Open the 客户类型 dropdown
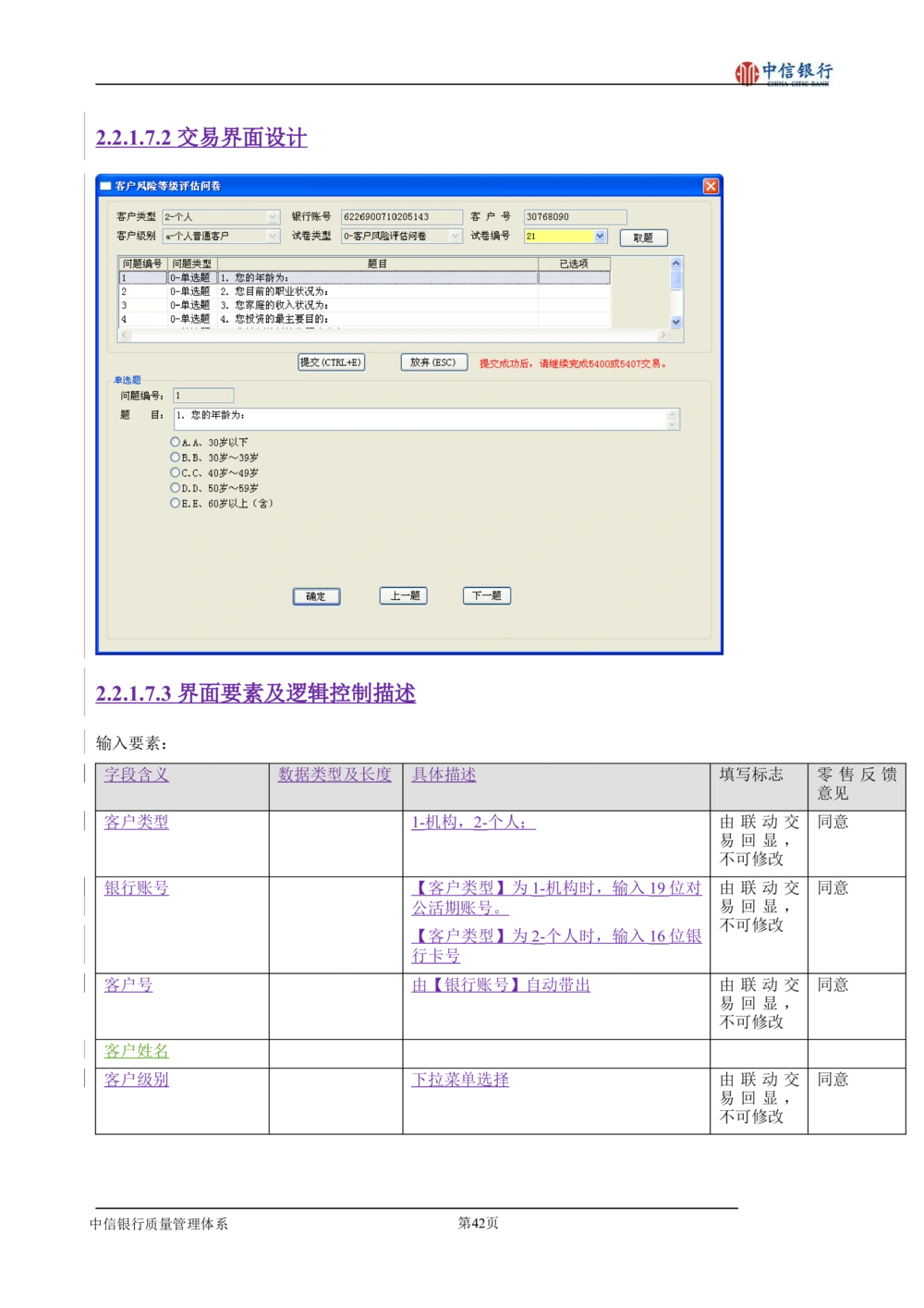 pos(274,216)
